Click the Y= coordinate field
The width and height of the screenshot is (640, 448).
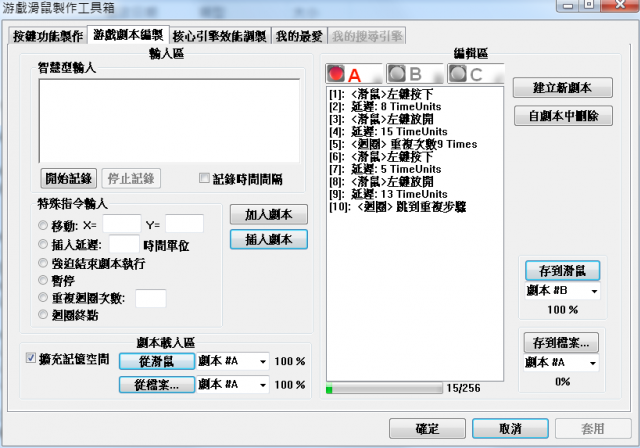tap(184, 224)
